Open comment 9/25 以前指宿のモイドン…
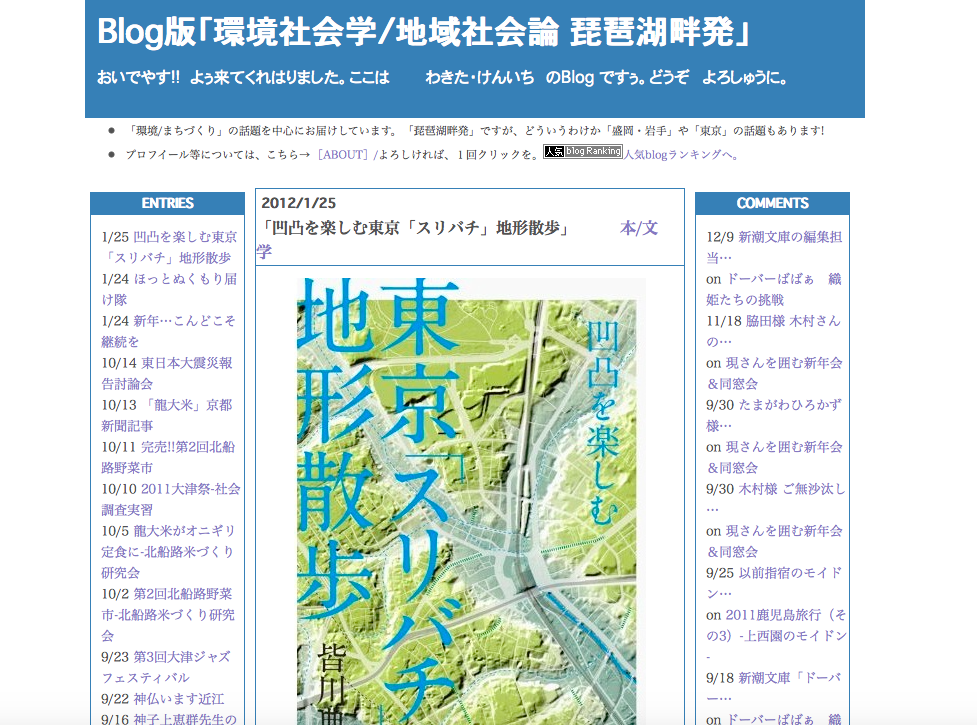Screen dimensions: 977x725 click(x=774, y=583)
